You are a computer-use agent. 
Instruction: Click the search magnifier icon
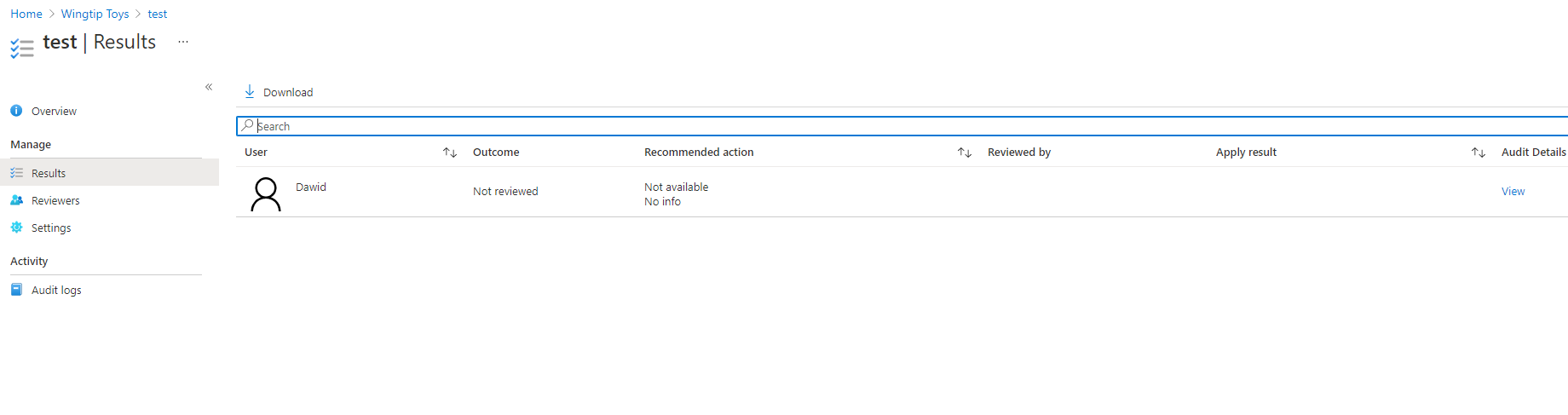pyautogui.click(x=247, y=125)
